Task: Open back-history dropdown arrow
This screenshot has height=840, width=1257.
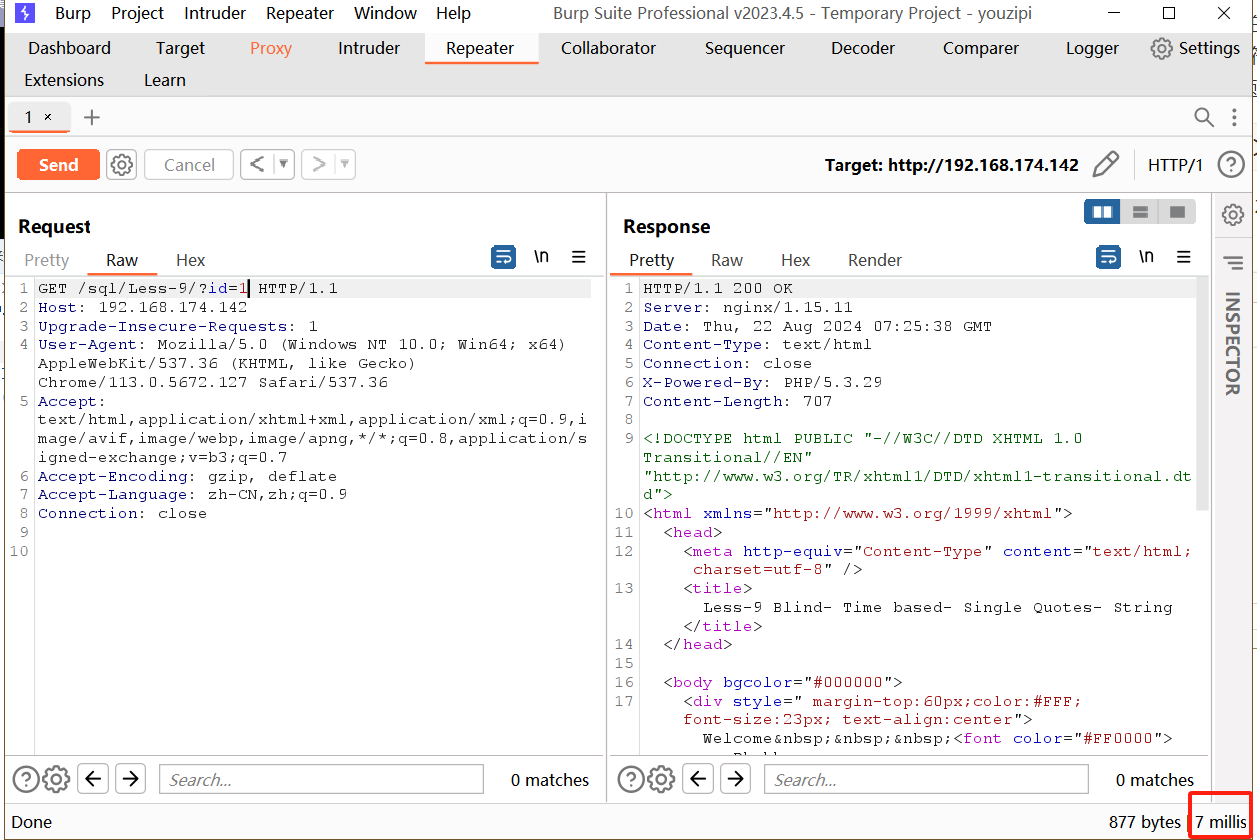Action: (283, 165)
